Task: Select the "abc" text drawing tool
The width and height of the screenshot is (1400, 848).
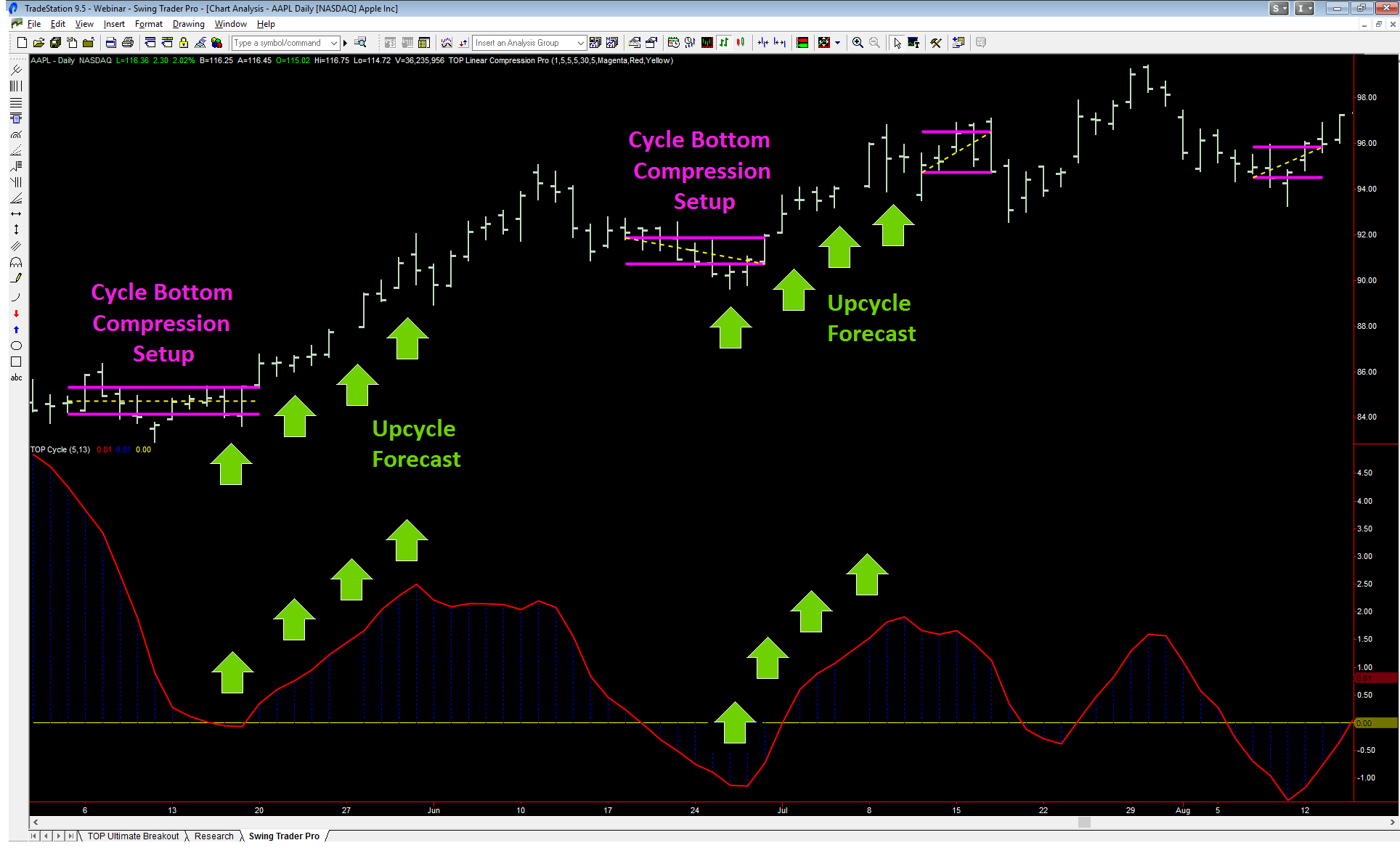Action: point(16,378)
